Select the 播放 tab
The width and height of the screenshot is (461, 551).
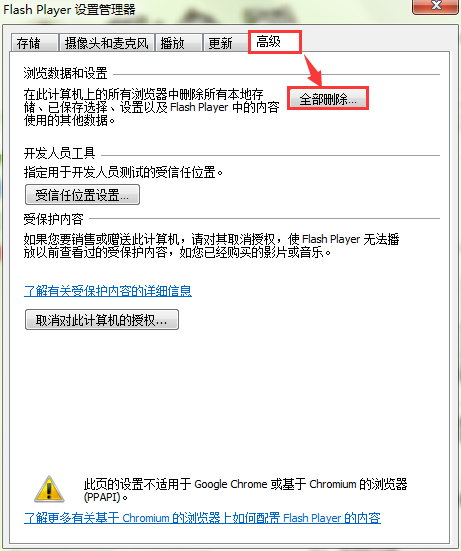point(179,43)
